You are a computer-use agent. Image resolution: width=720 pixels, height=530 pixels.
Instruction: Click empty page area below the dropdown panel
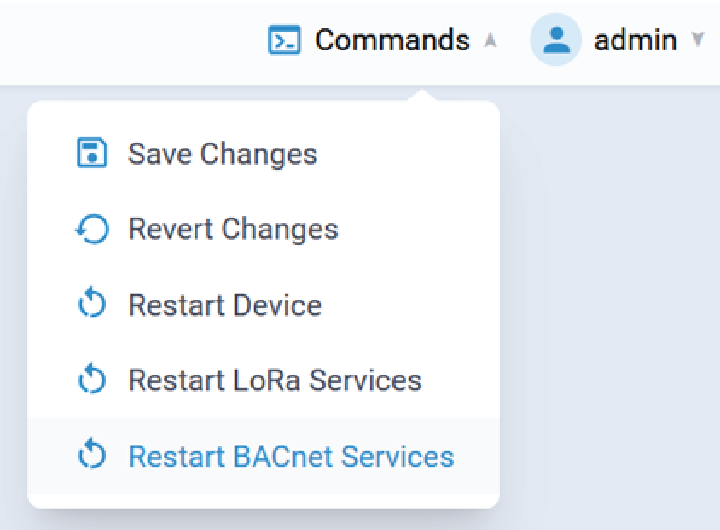[x=300, y=520]
